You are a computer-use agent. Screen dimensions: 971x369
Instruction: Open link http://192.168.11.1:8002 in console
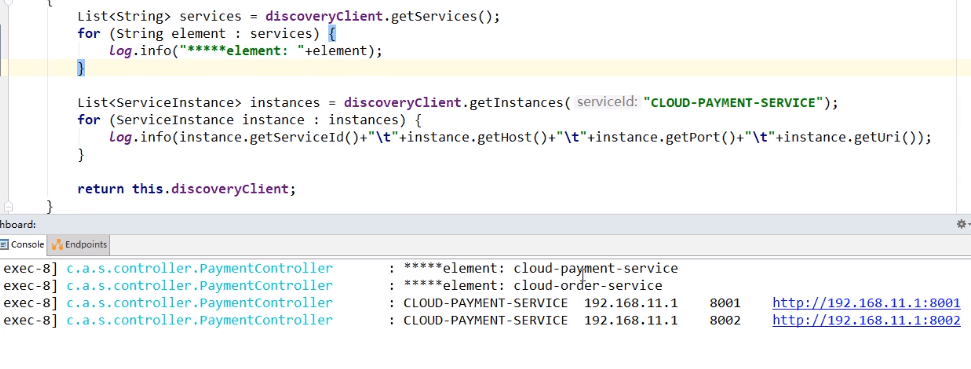click(x=866, y=320)
